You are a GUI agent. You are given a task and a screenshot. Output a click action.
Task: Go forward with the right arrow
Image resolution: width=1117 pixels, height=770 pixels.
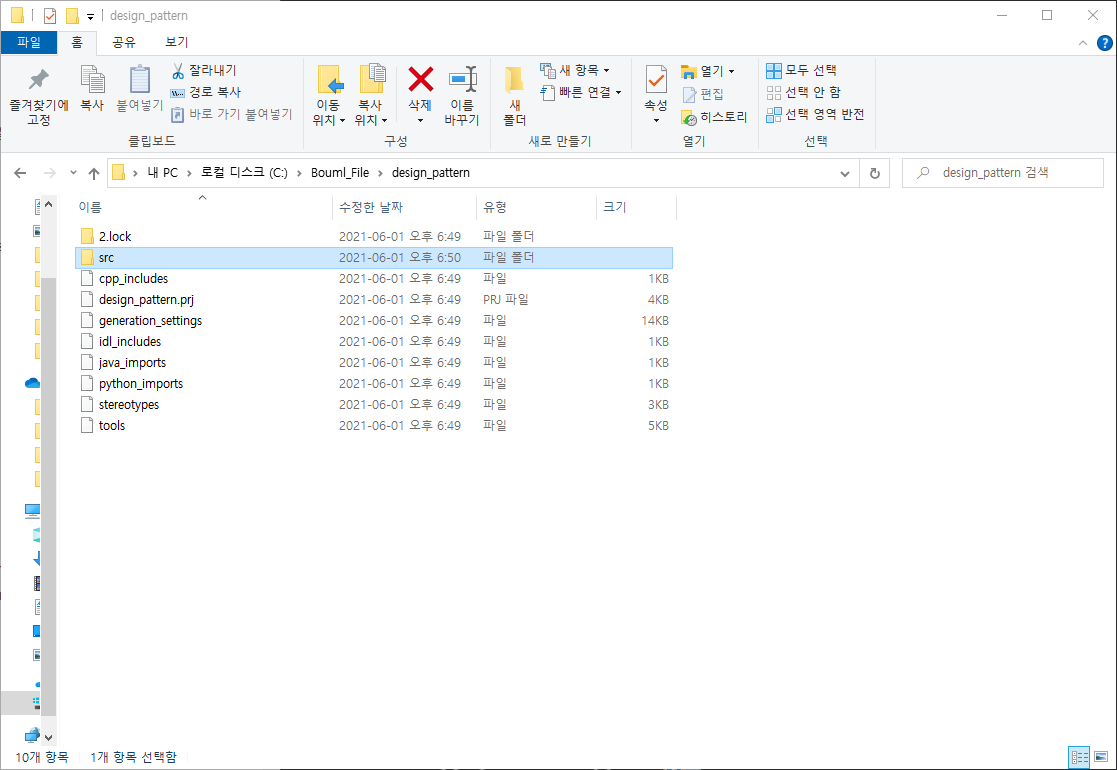click(49, 173)
